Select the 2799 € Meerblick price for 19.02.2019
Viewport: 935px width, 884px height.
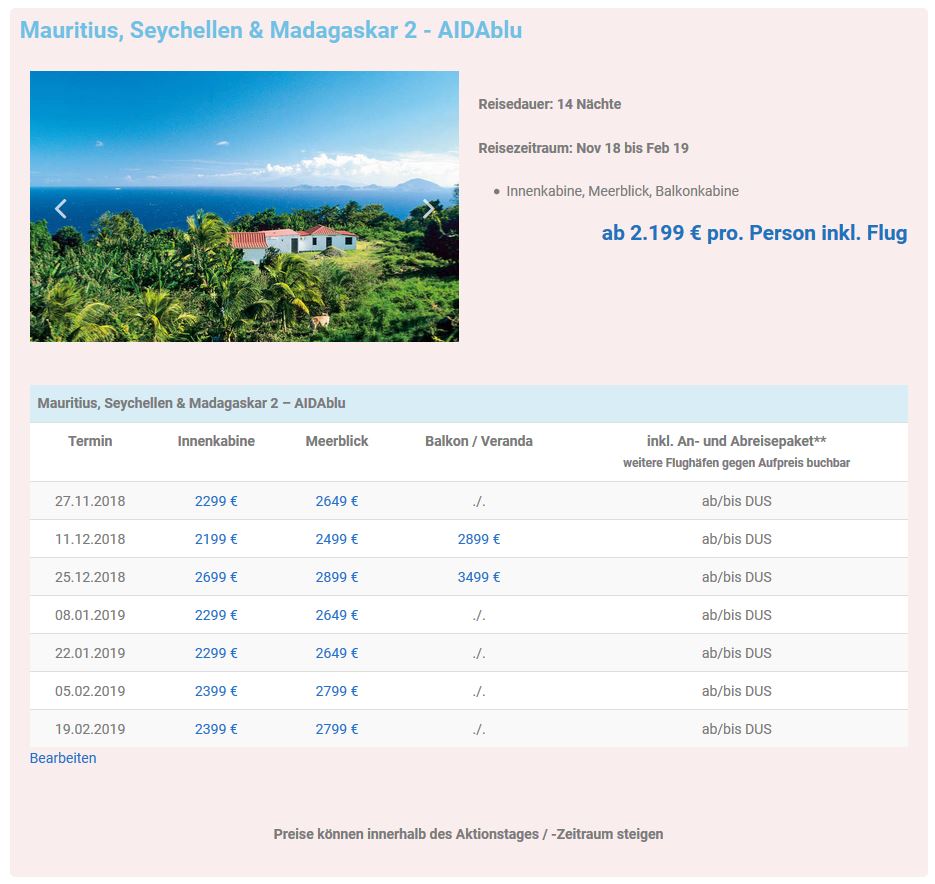(x=337, y=729)
